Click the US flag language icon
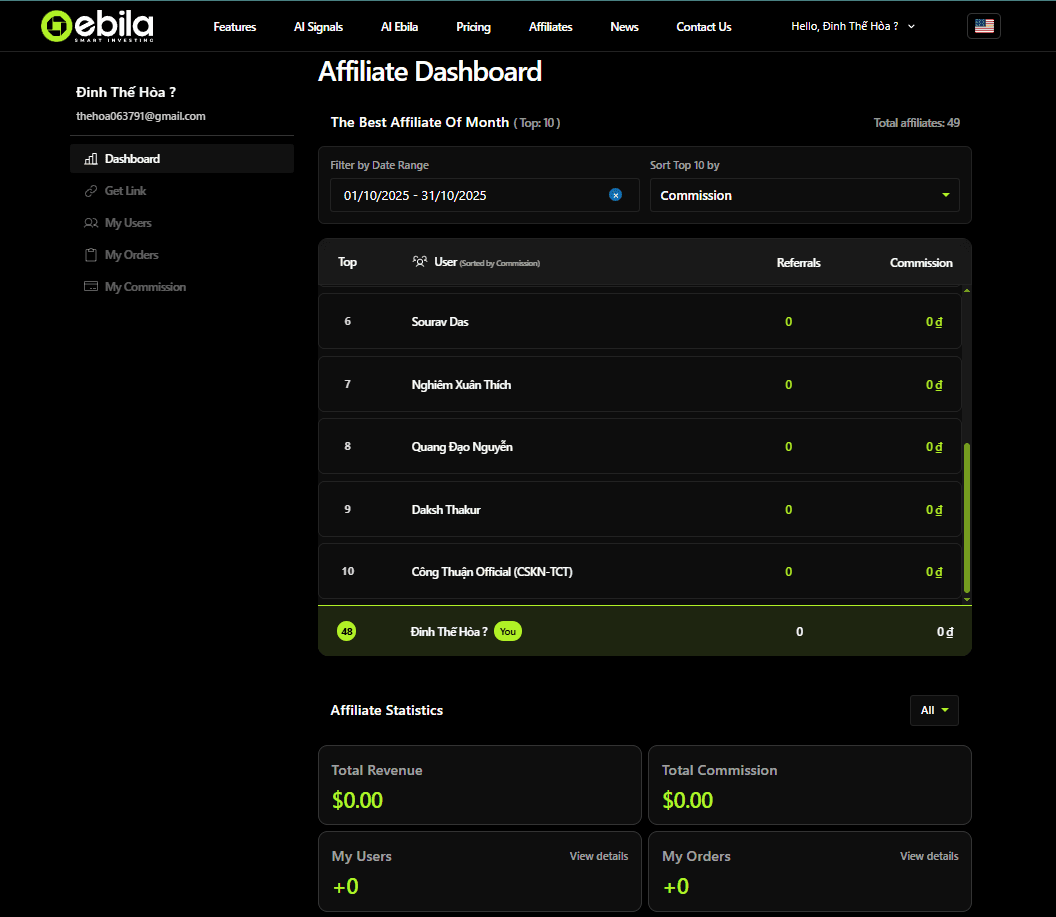 984,26
